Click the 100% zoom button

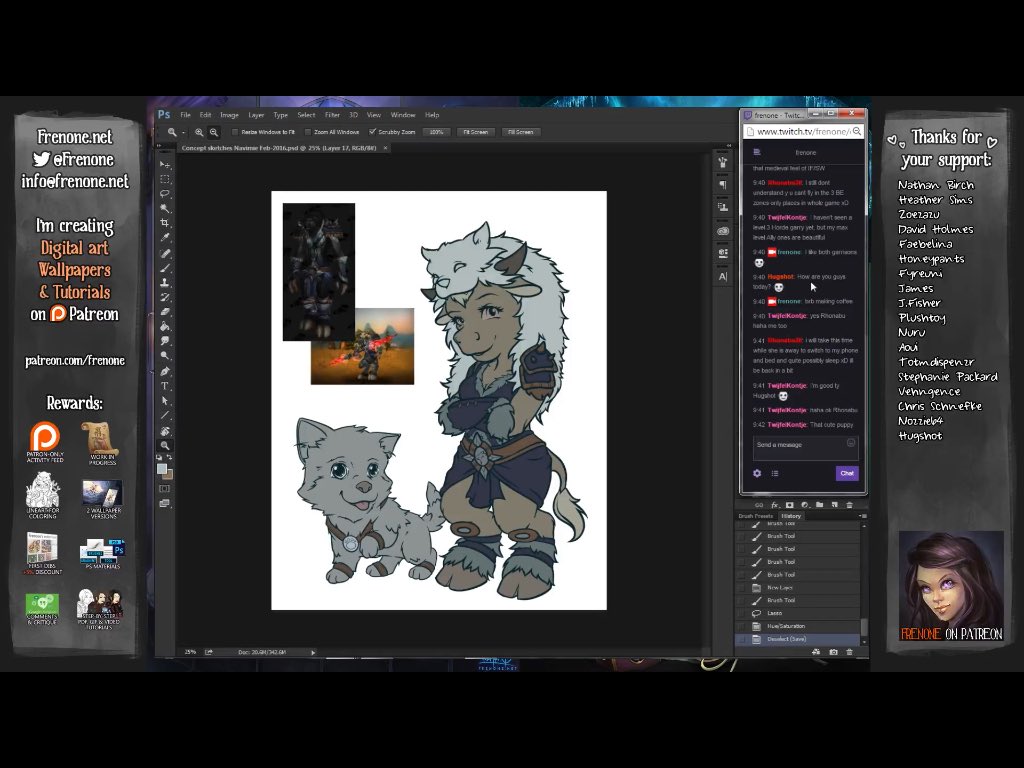coord(436,132)
